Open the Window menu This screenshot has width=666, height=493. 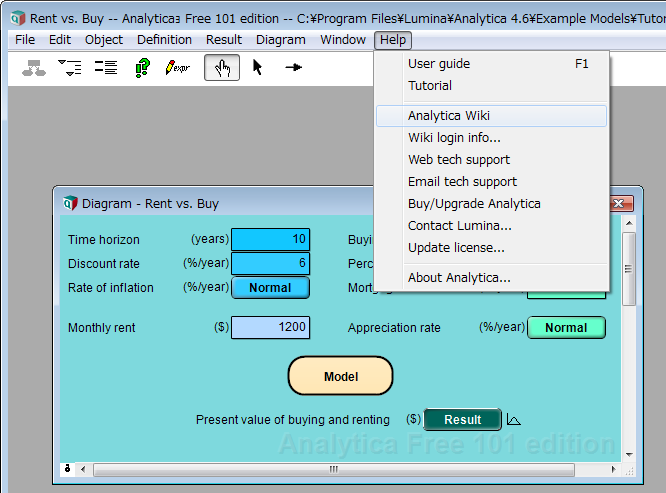pos(343,40)
